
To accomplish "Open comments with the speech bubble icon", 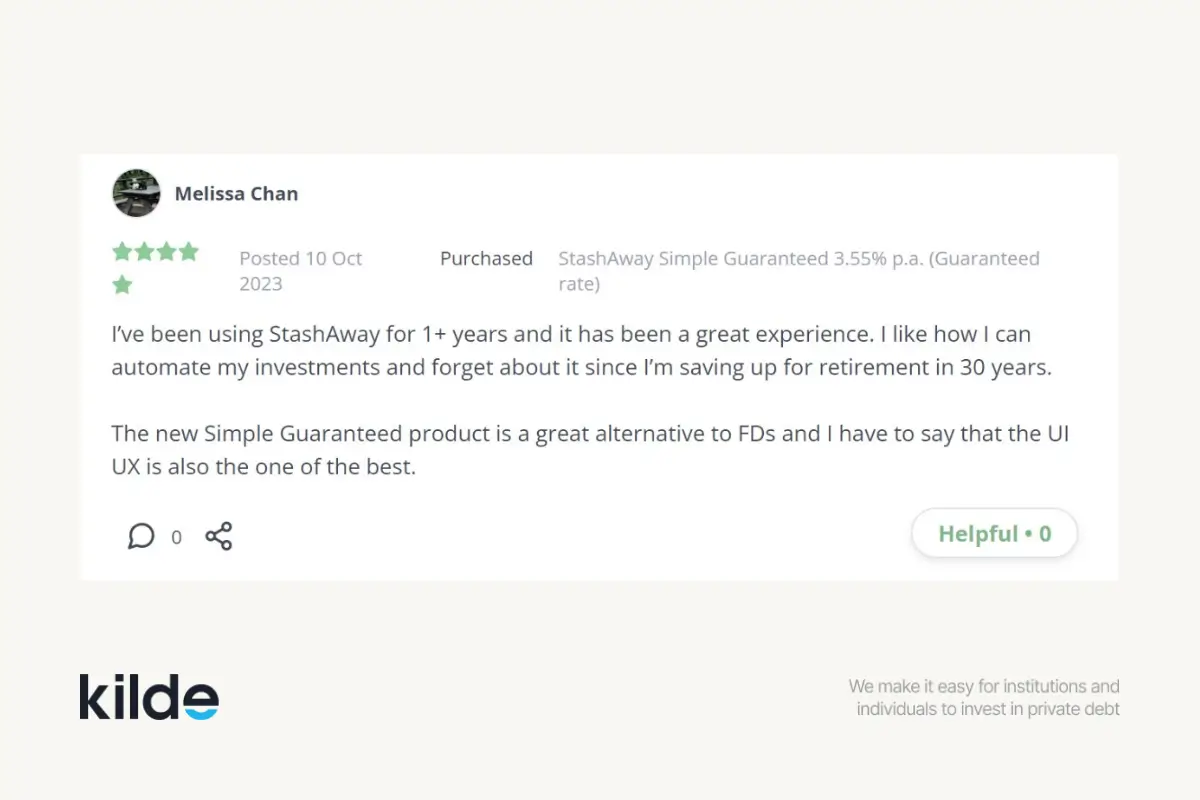I will coord(141,535).
